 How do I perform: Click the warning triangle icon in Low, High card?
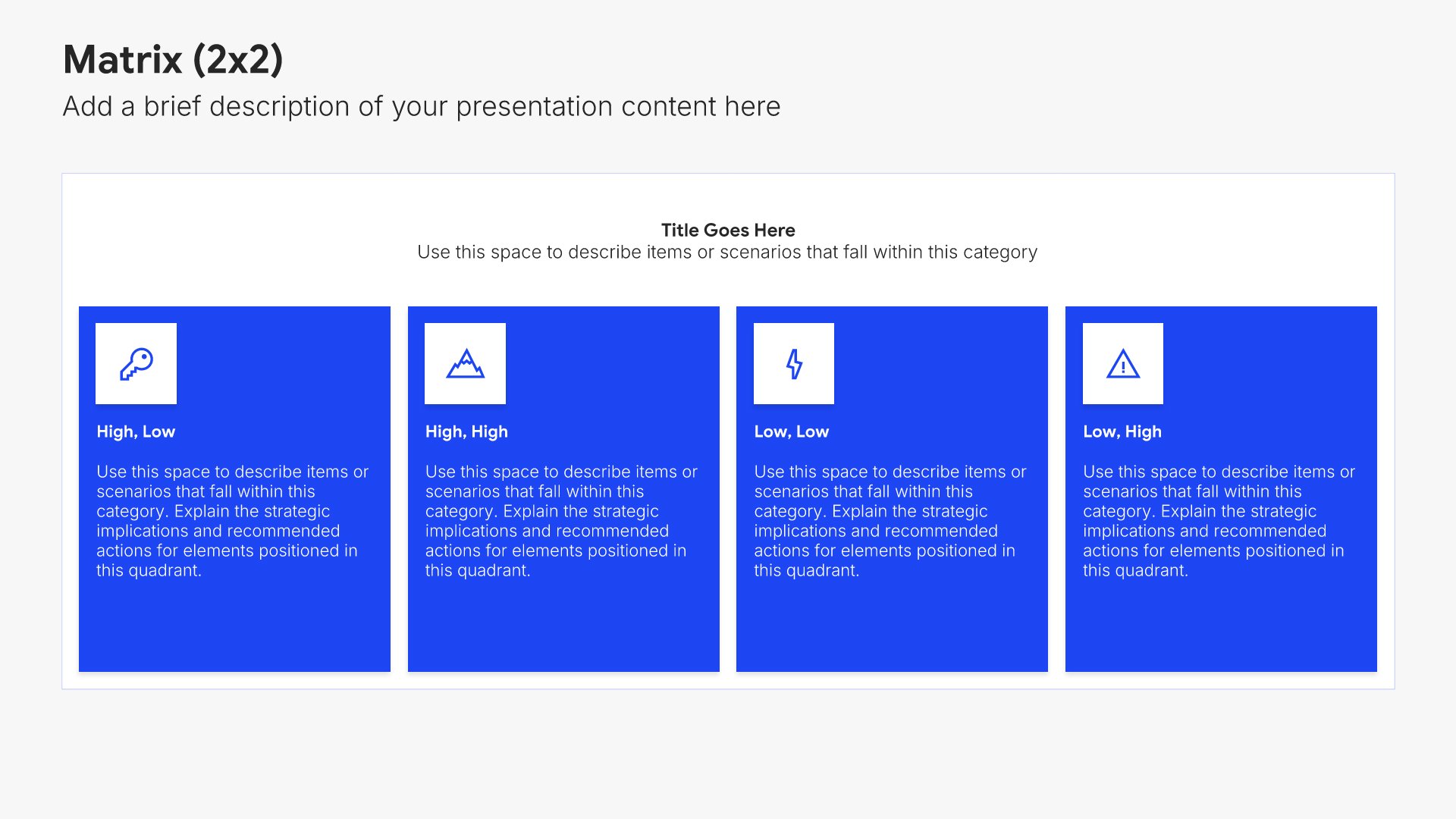click(x=1123, y=364)
